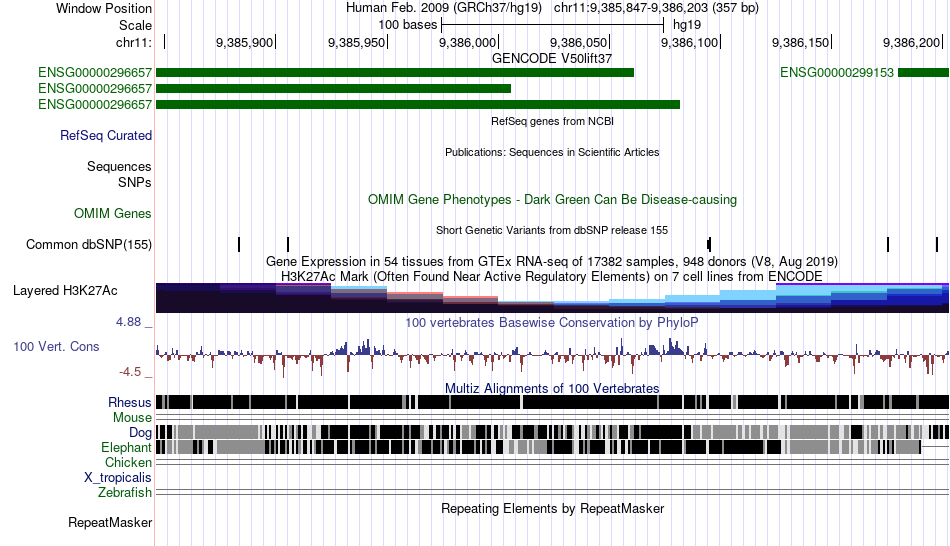Click the ENSG00000299153 green exon bar

pos(923,73)
